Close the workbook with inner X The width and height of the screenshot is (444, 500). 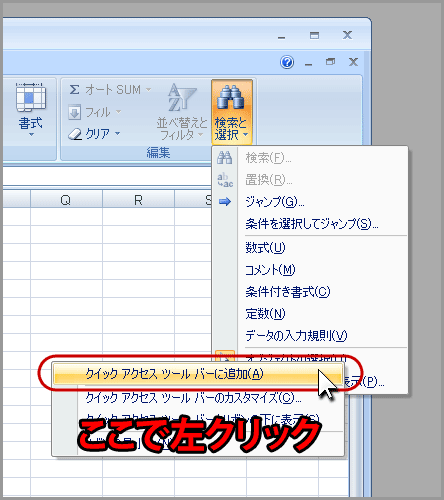(x=353, y=62)
